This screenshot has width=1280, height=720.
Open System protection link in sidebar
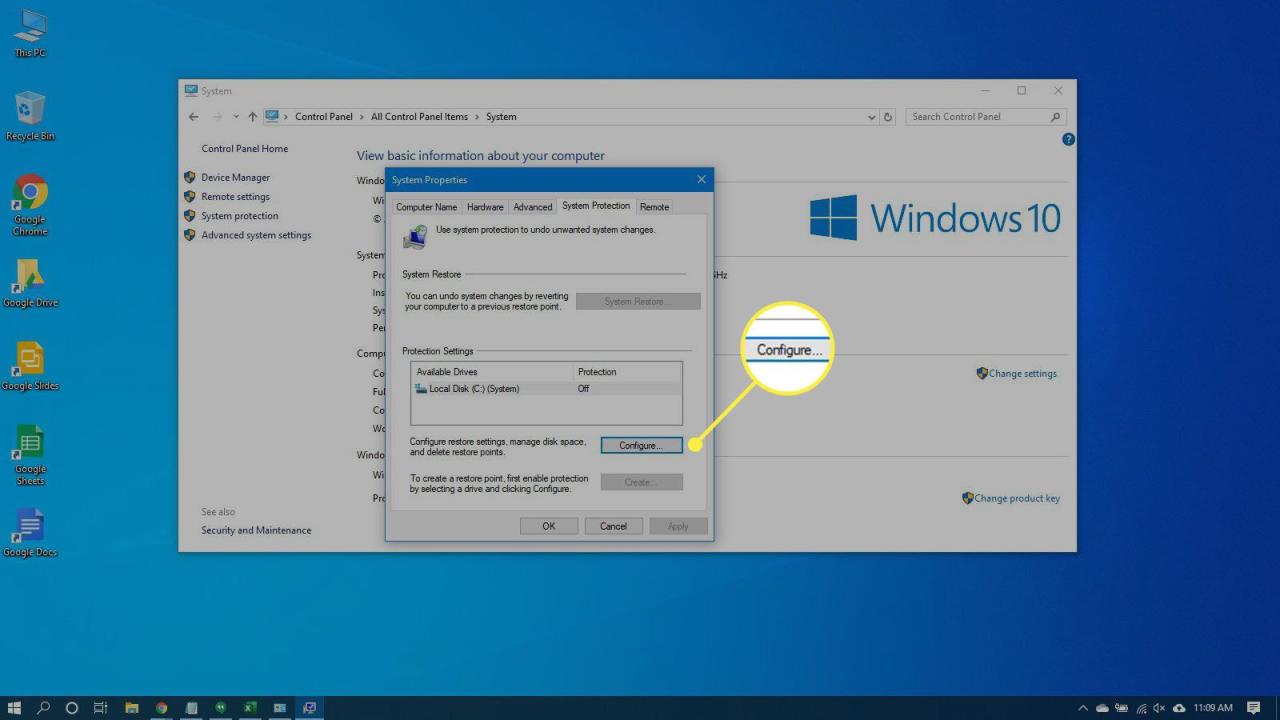[x=240, y=216]
